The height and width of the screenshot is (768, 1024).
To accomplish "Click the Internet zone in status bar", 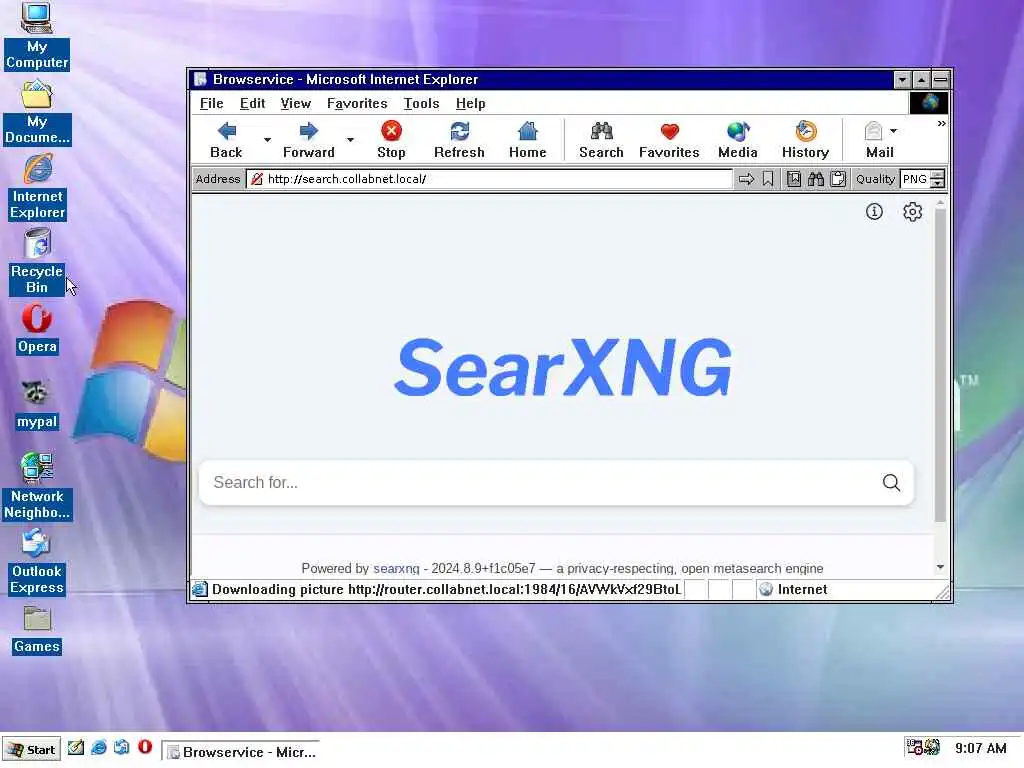I will pos(794,590).
